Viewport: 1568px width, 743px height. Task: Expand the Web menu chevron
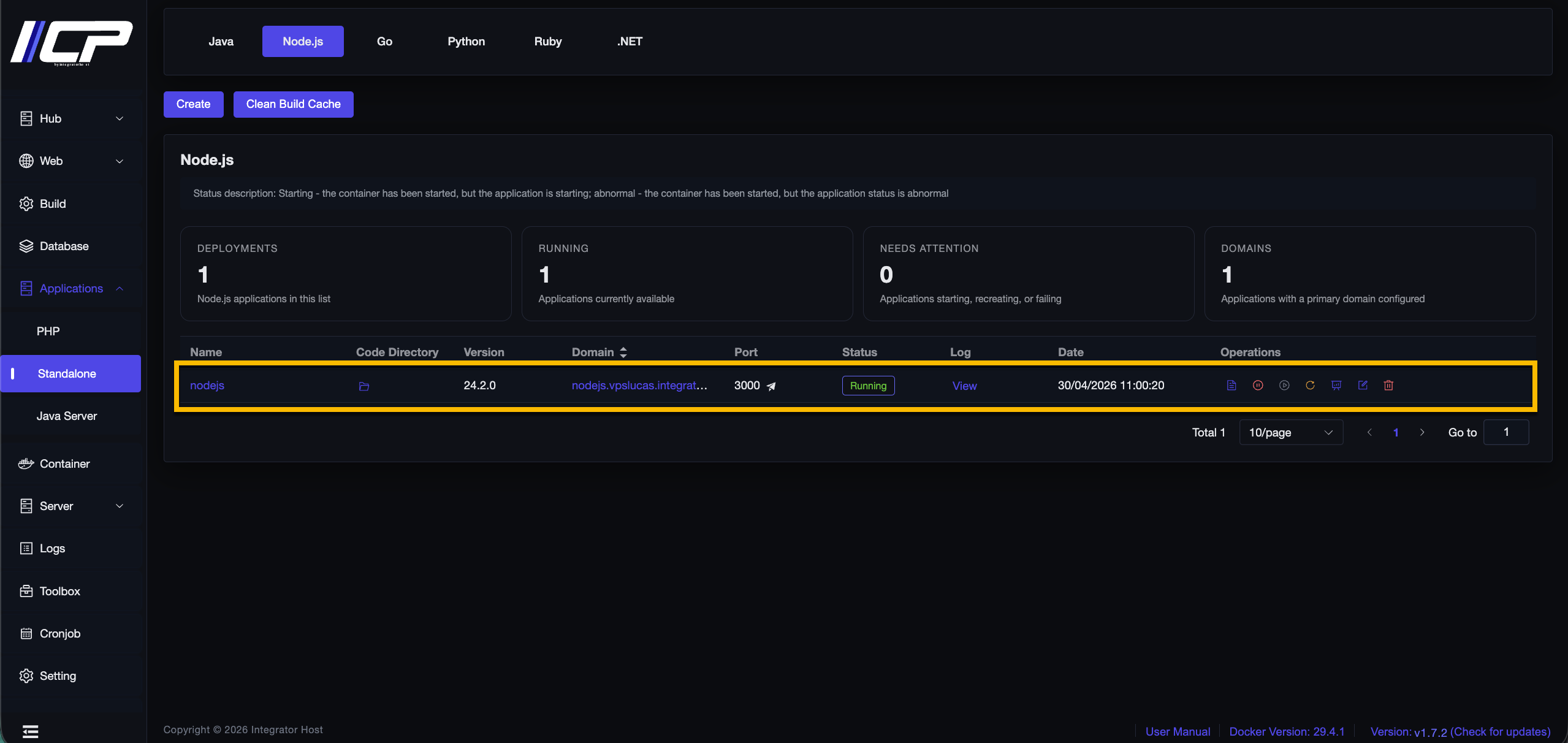point(120,161)
